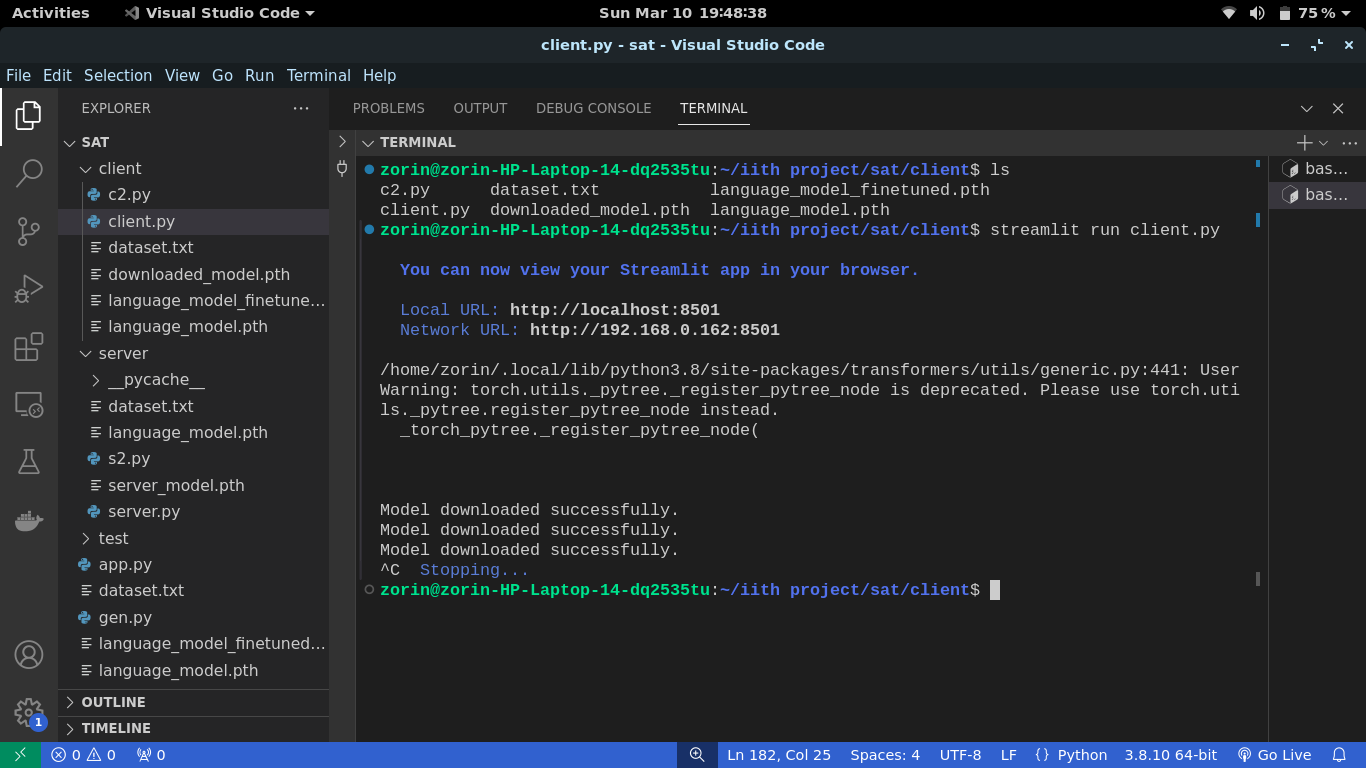The image size is (1366, 768).
Task: Open the Explorer view in activity bar
Action: [x=29, y=115]
